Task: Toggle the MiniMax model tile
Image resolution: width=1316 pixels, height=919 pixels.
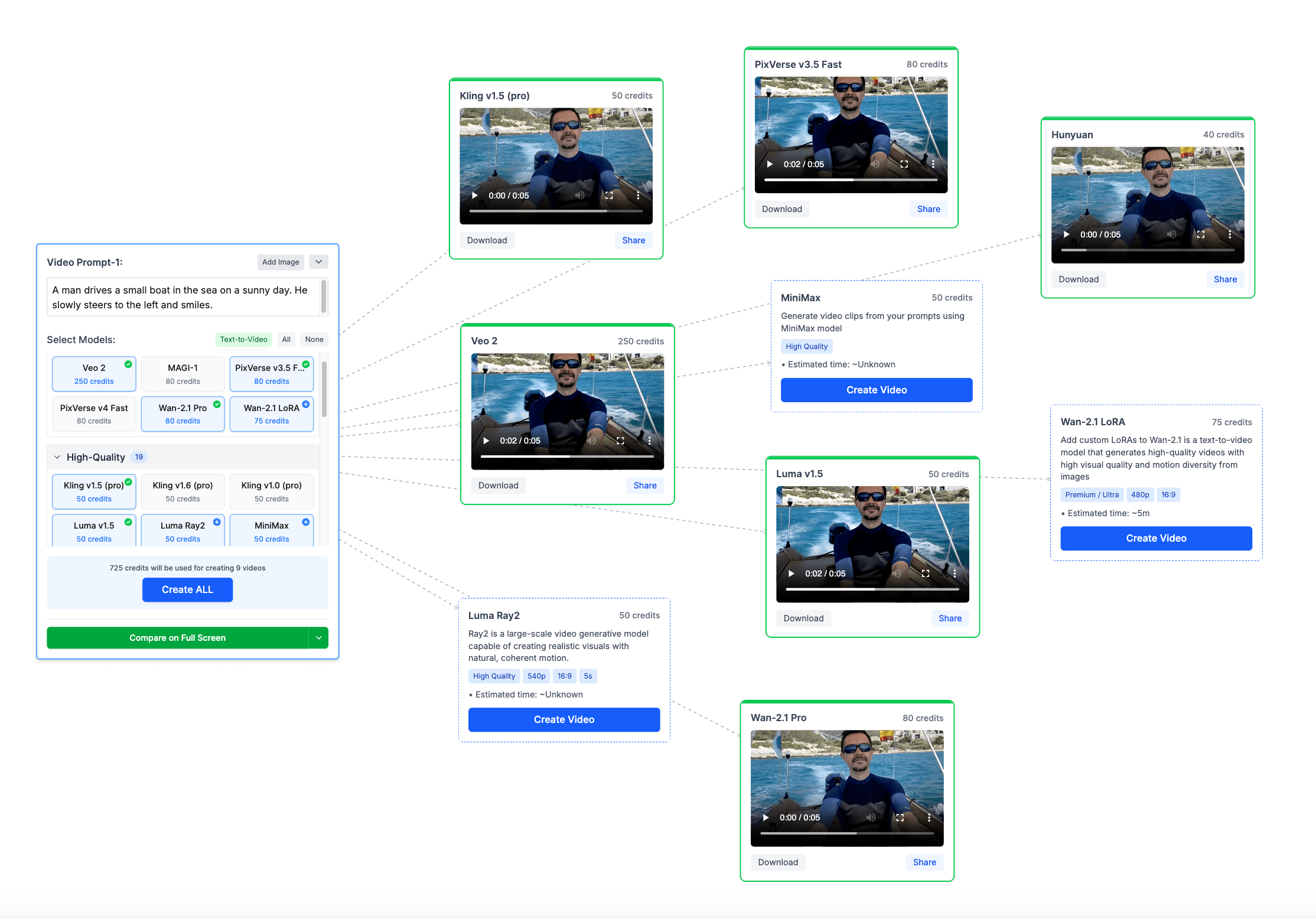Action: click(272, 530)
